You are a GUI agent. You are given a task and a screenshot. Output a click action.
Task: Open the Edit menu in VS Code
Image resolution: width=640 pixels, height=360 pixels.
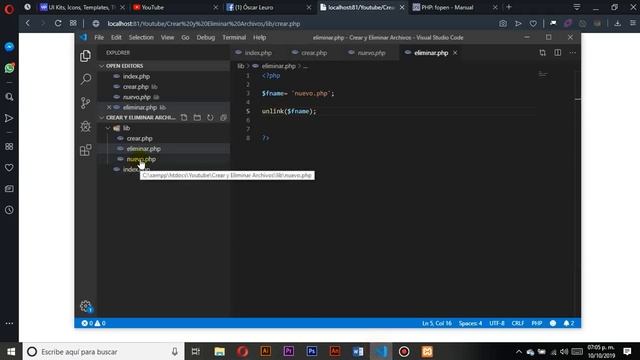pos(116,37)
